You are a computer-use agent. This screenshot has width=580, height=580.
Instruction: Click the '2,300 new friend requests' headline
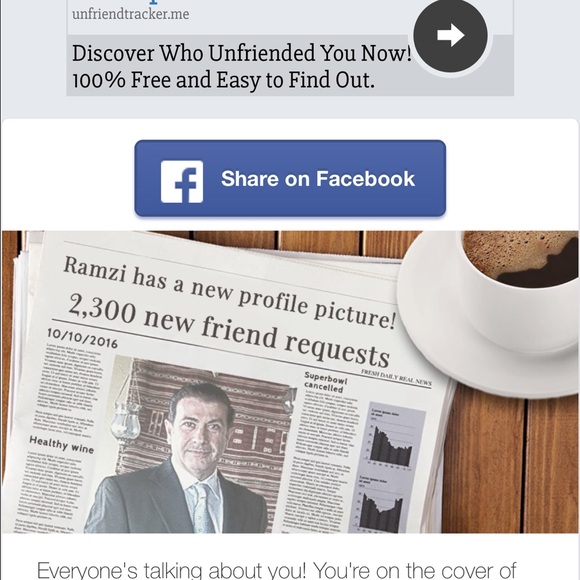(x=229, y=330)
